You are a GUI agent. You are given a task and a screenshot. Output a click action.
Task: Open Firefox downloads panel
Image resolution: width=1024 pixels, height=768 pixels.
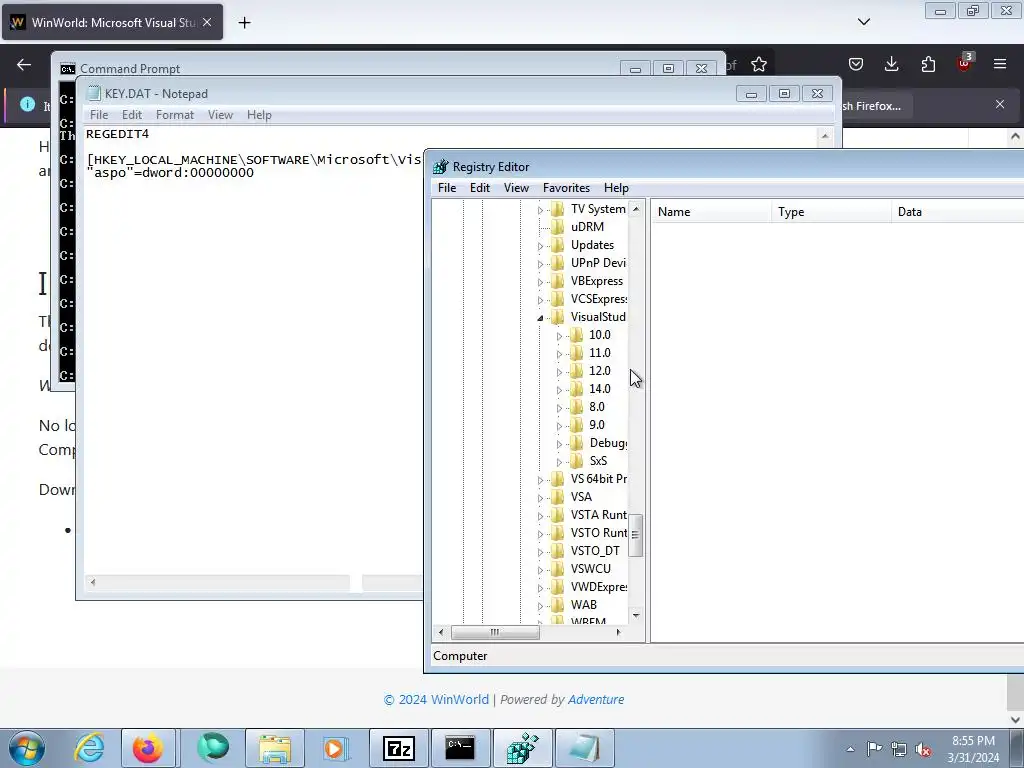891,64
